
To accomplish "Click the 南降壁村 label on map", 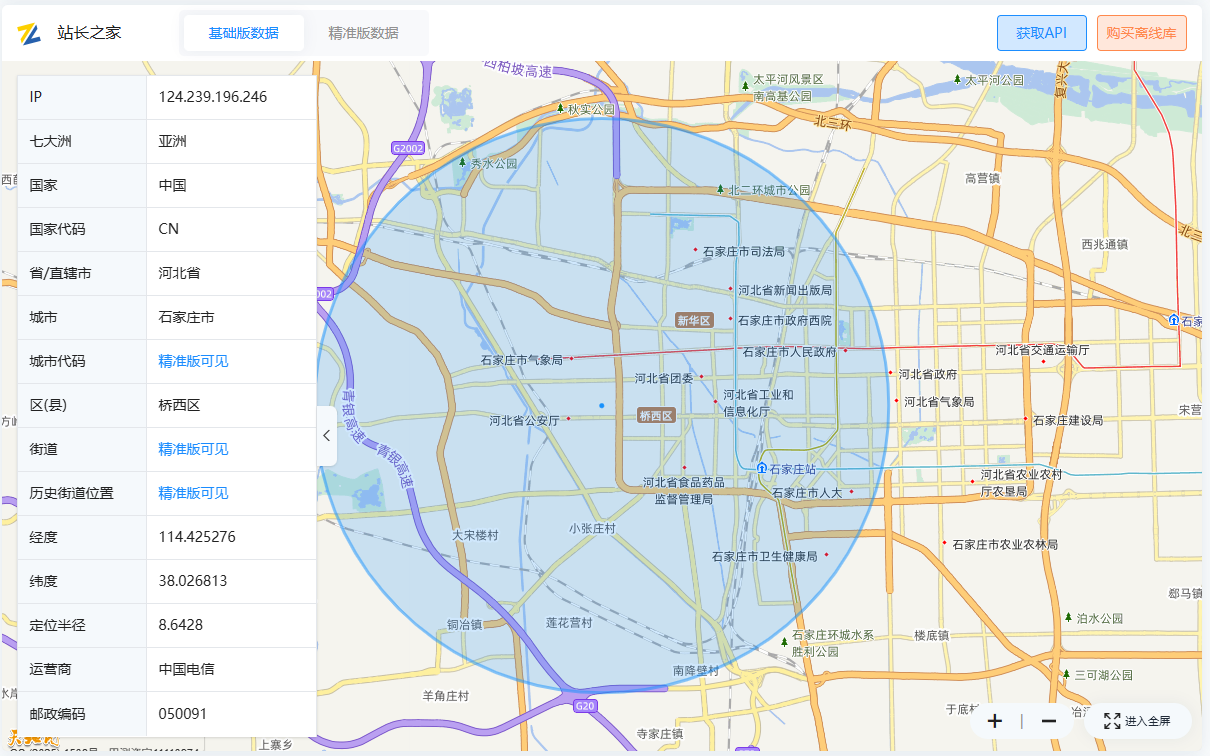I will [x=696, y=670].
